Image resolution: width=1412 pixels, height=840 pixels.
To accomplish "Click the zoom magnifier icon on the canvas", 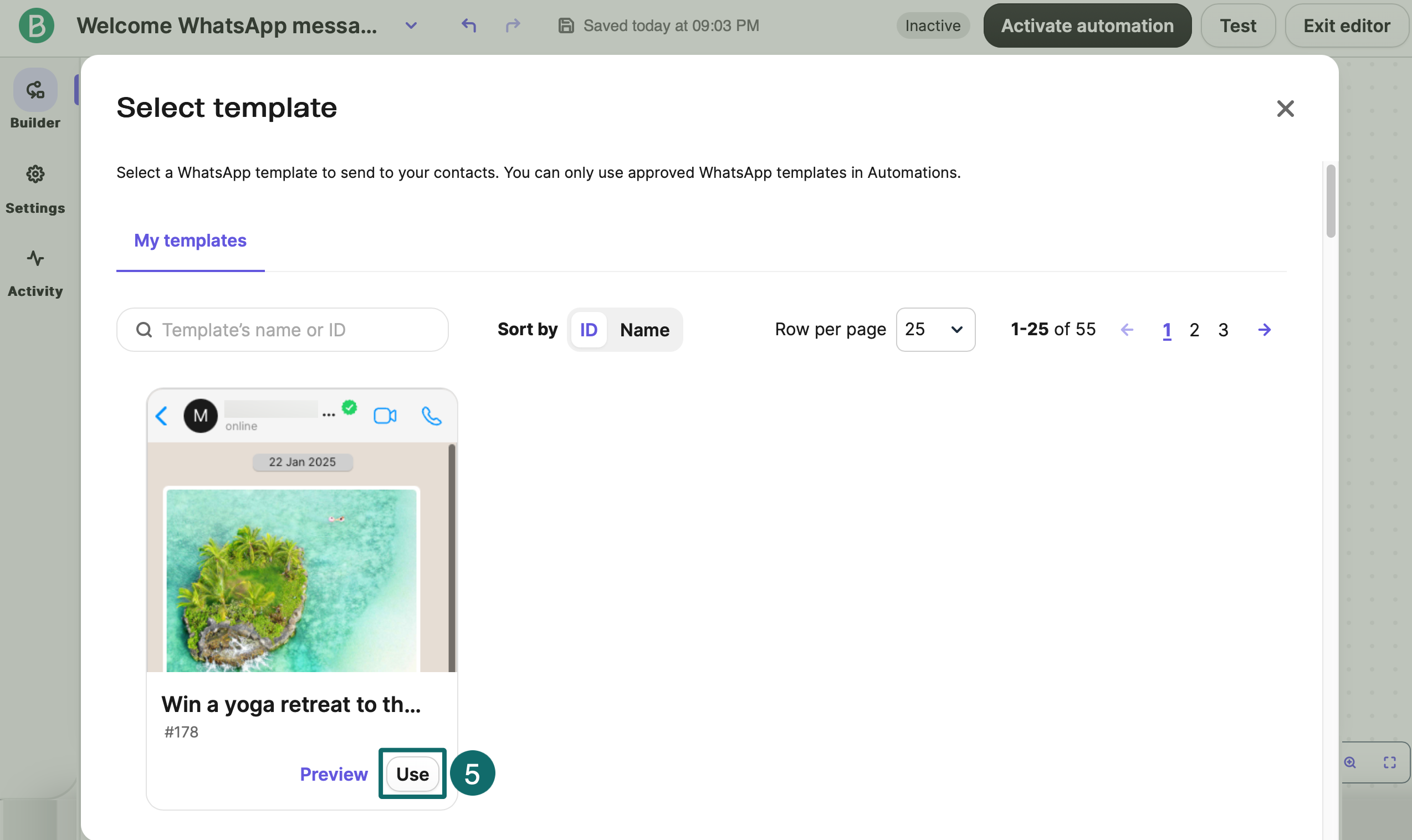I will (1350, 762).
